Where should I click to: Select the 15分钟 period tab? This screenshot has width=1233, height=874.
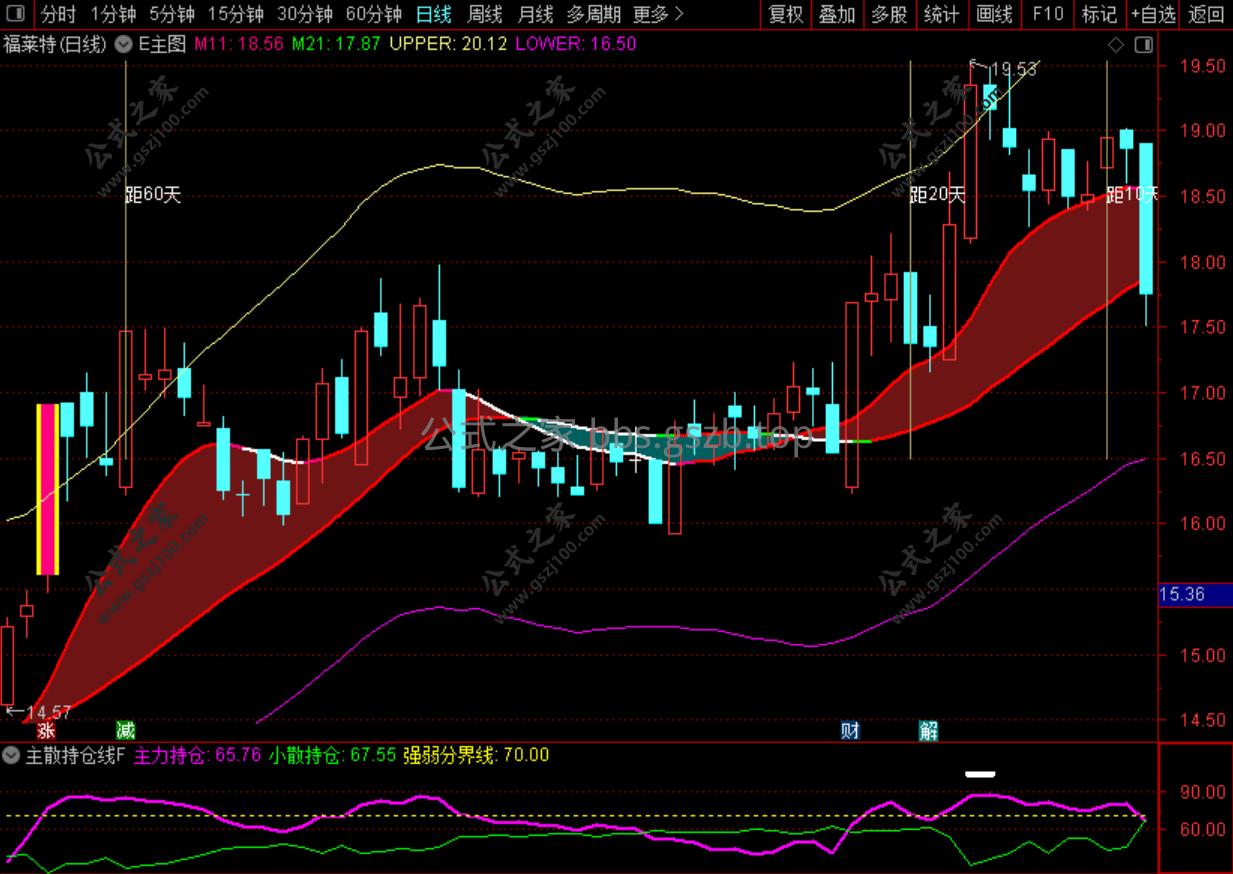[236, 14]
